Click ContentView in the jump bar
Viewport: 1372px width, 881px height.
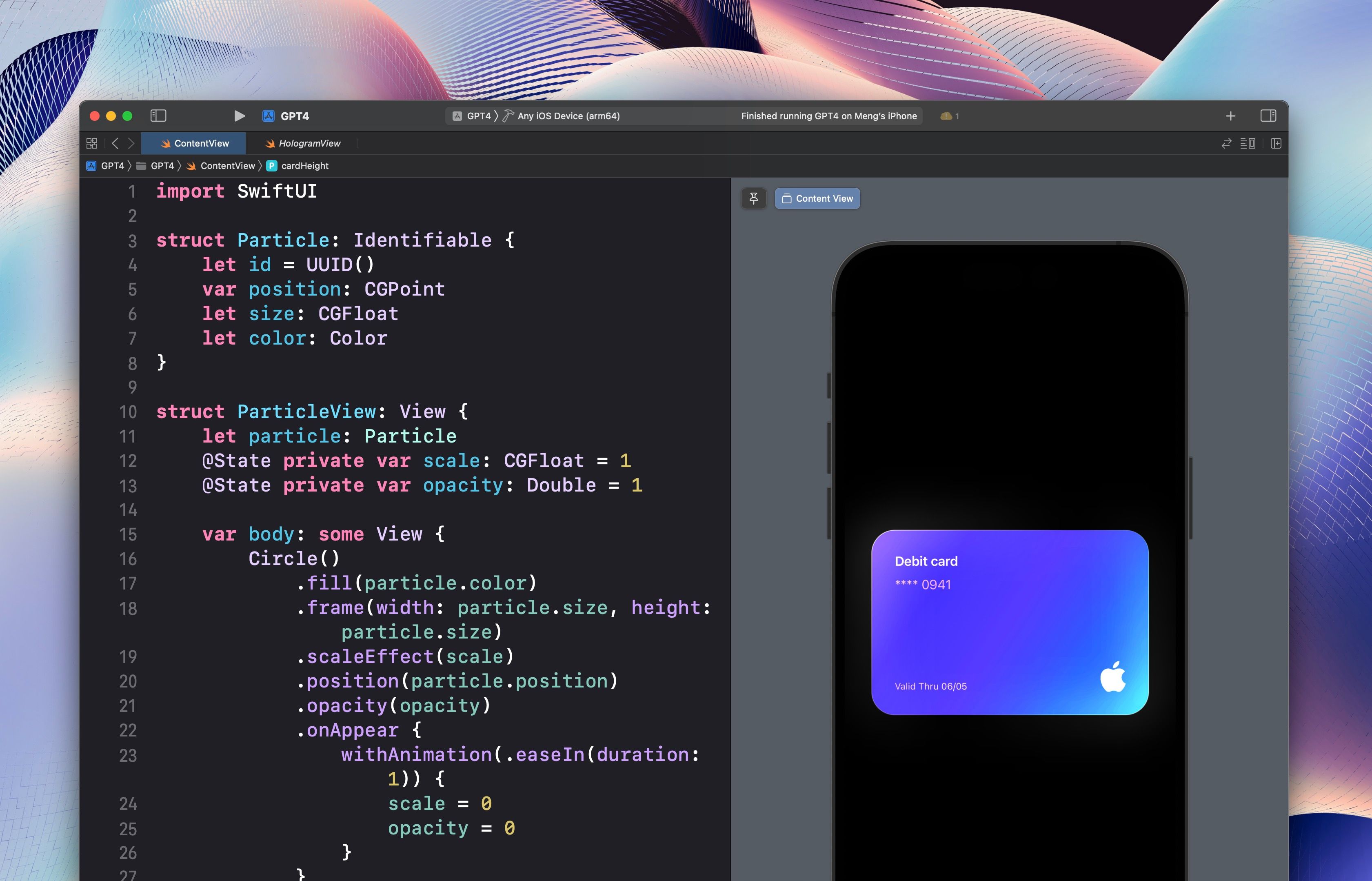coord(227,166)
